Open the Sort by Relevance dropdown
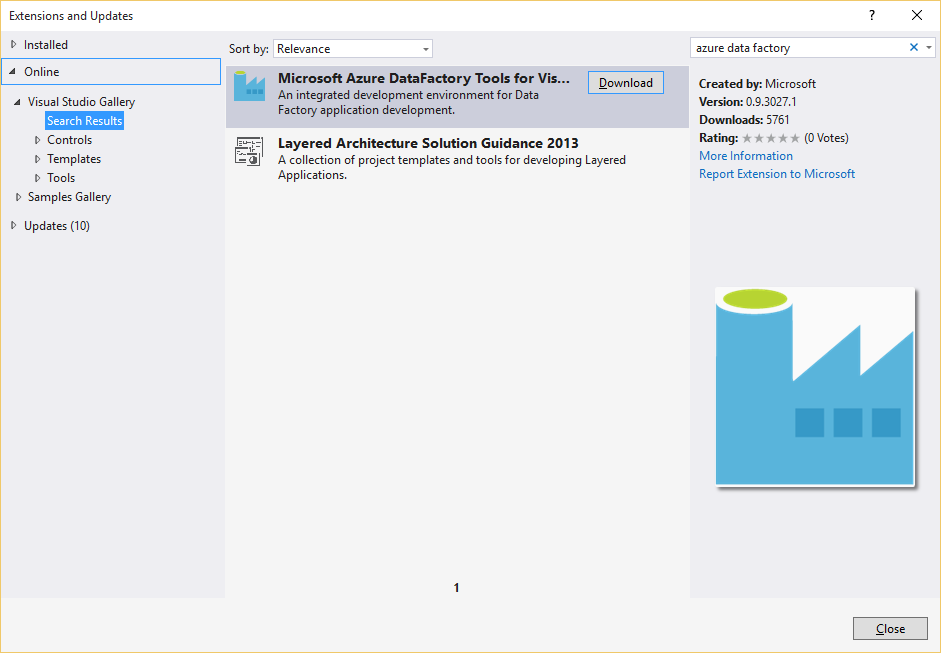 point(353,49)
